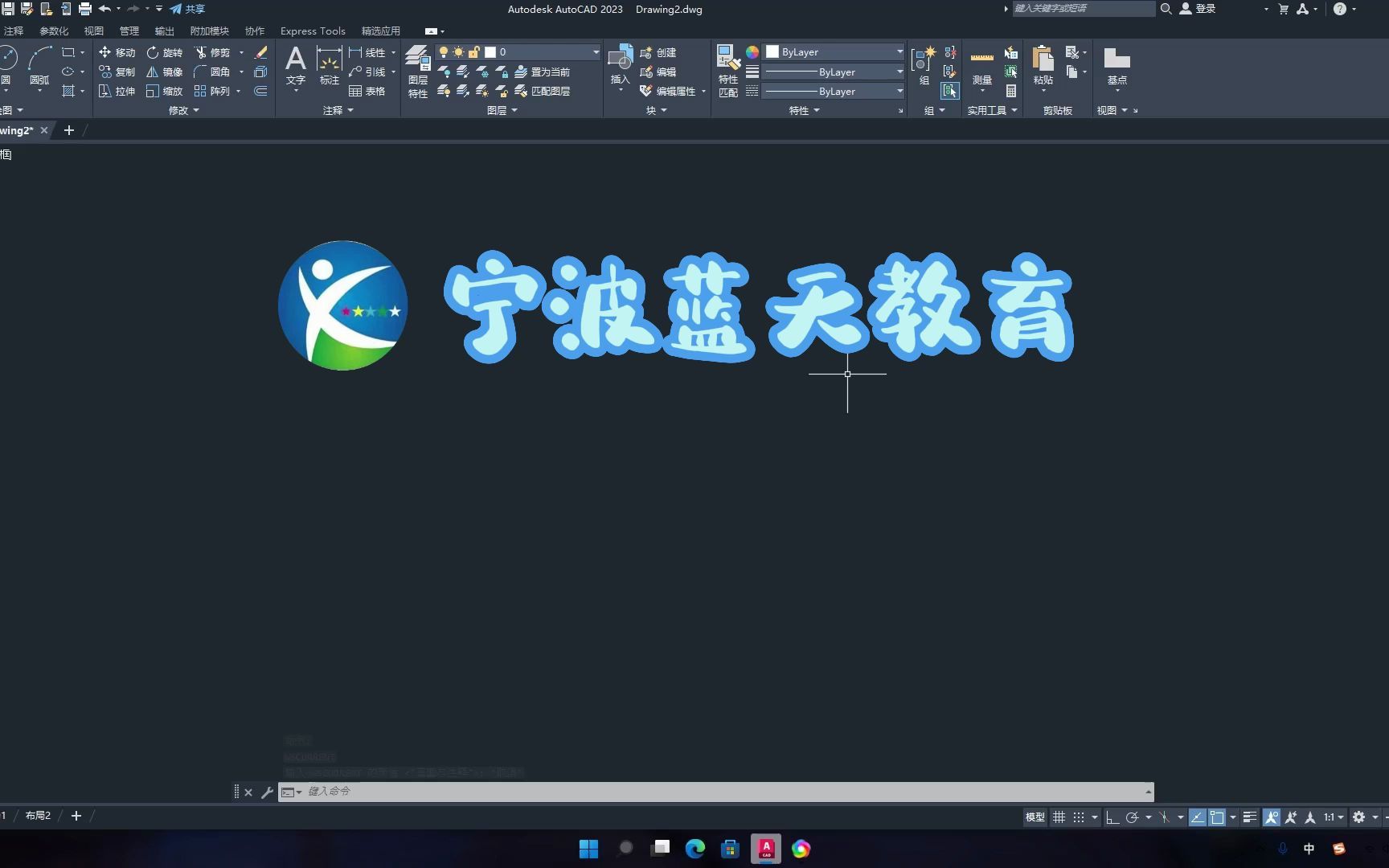1389x868 pixels.
Task: Click Match Properties (特性匹配) icon
Action: pyautogui.click(x=728, y=72)
